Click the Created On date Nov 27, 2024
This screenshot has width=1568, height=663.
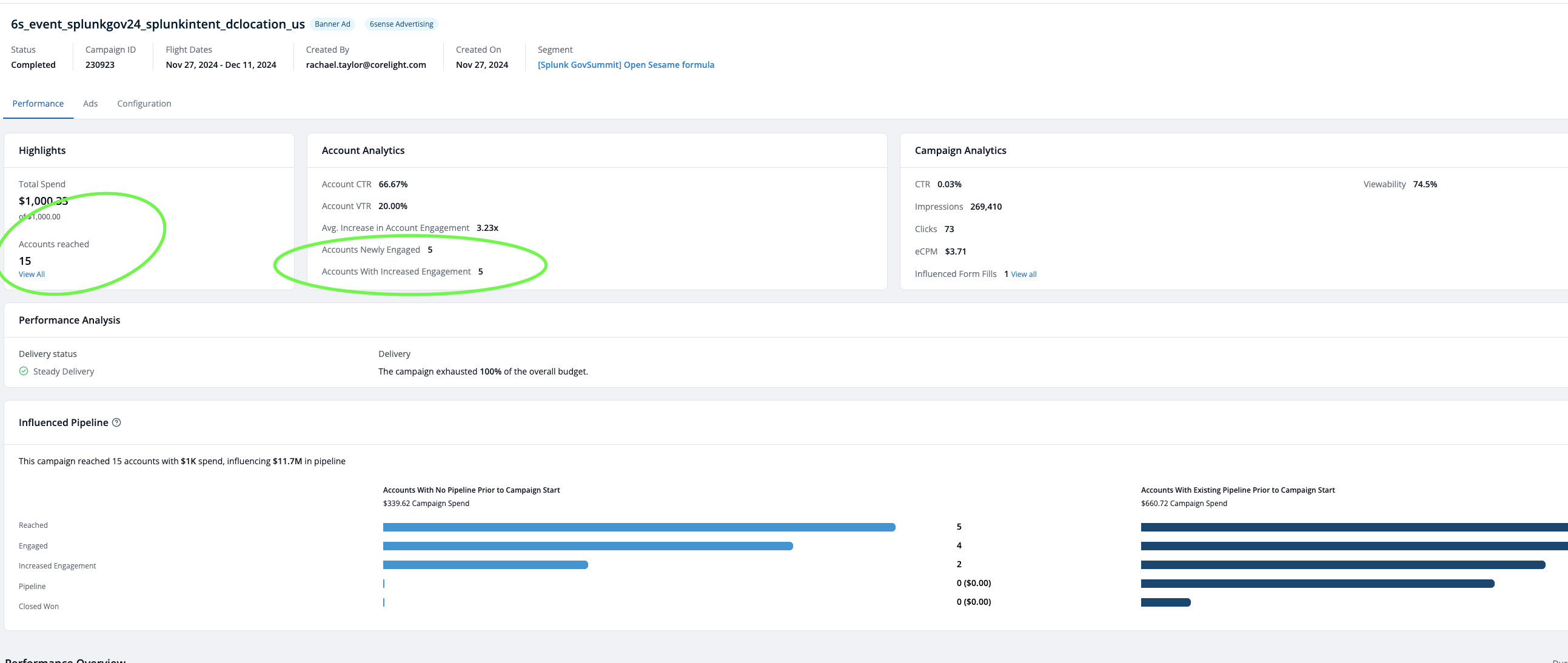coord(482,64)
